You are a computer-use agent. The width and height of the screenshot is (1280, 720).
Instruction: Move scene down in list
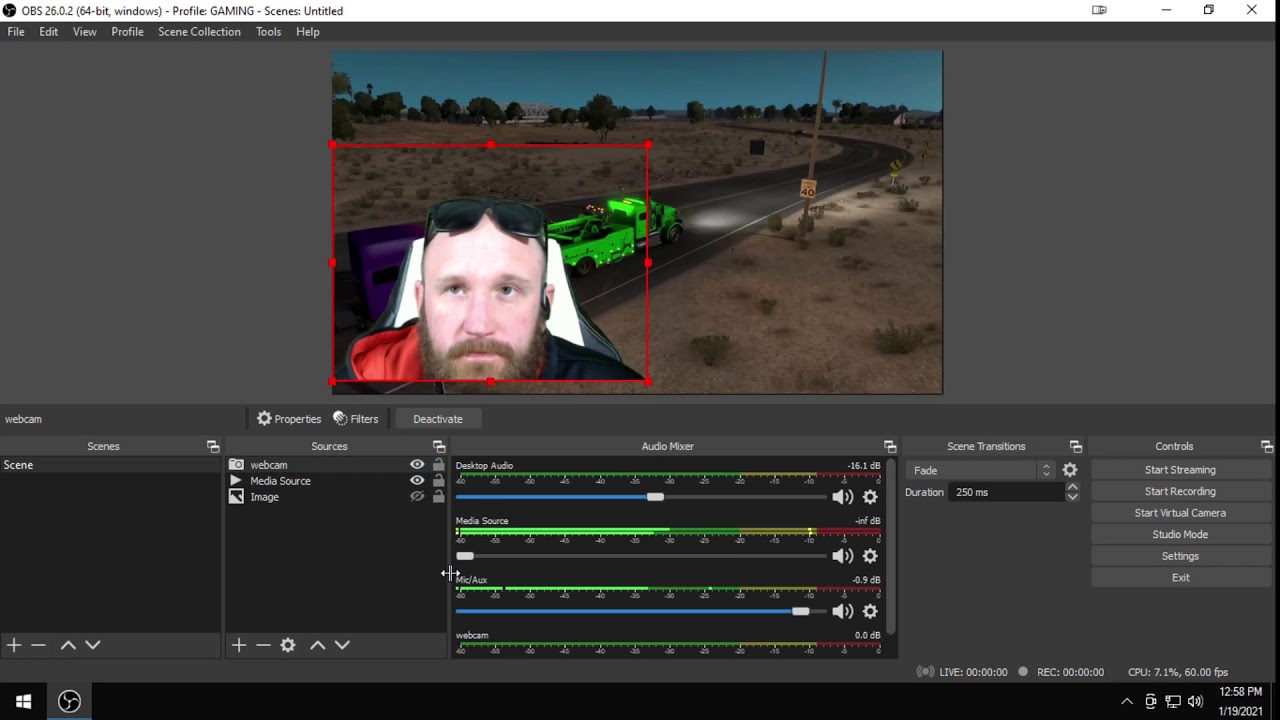[93, 645]
